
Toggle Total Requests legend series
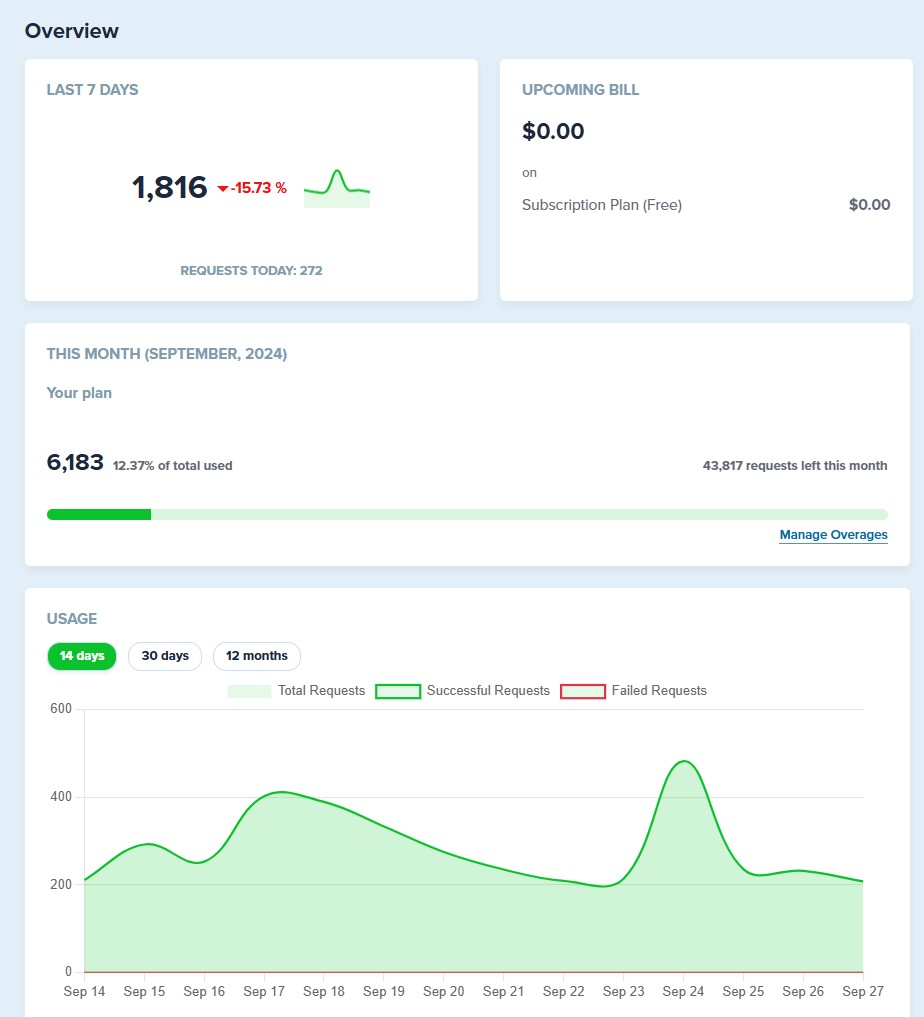point(296,691)
